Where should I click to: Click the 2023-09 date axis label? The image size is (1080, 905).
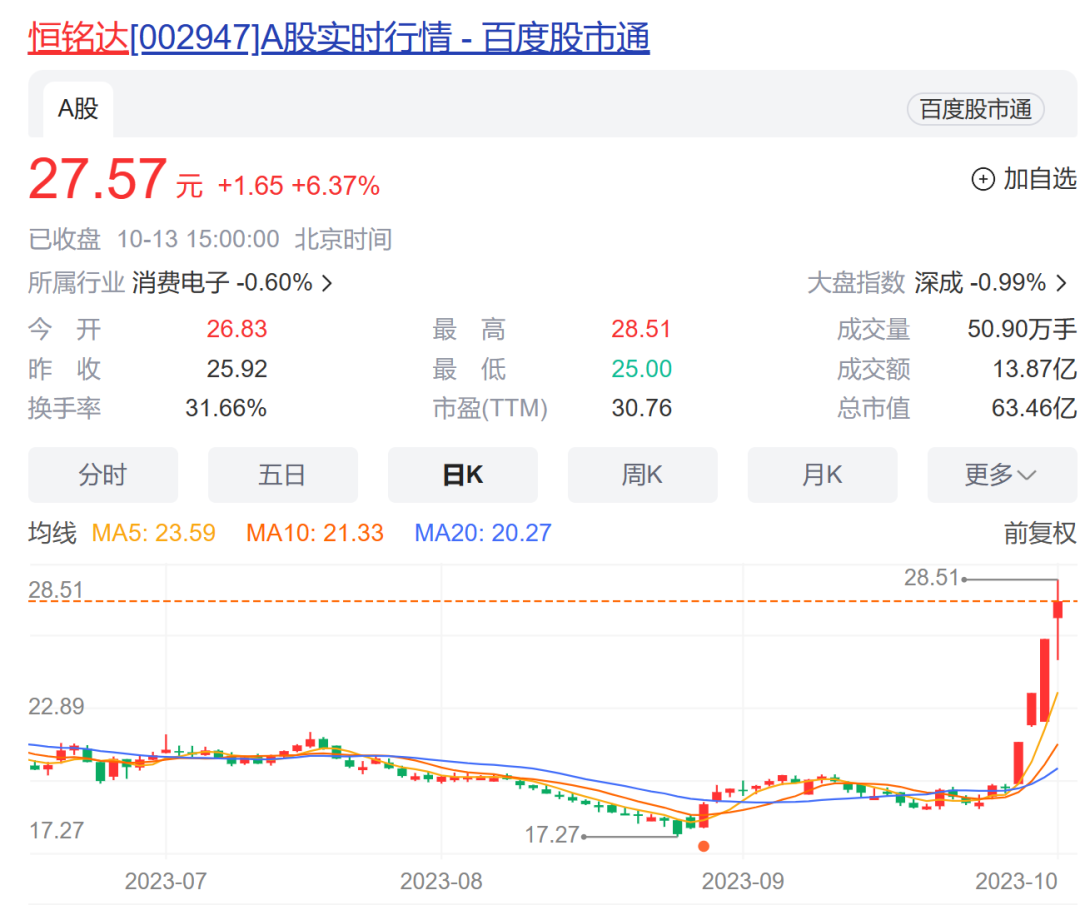(x=742, y=882)
